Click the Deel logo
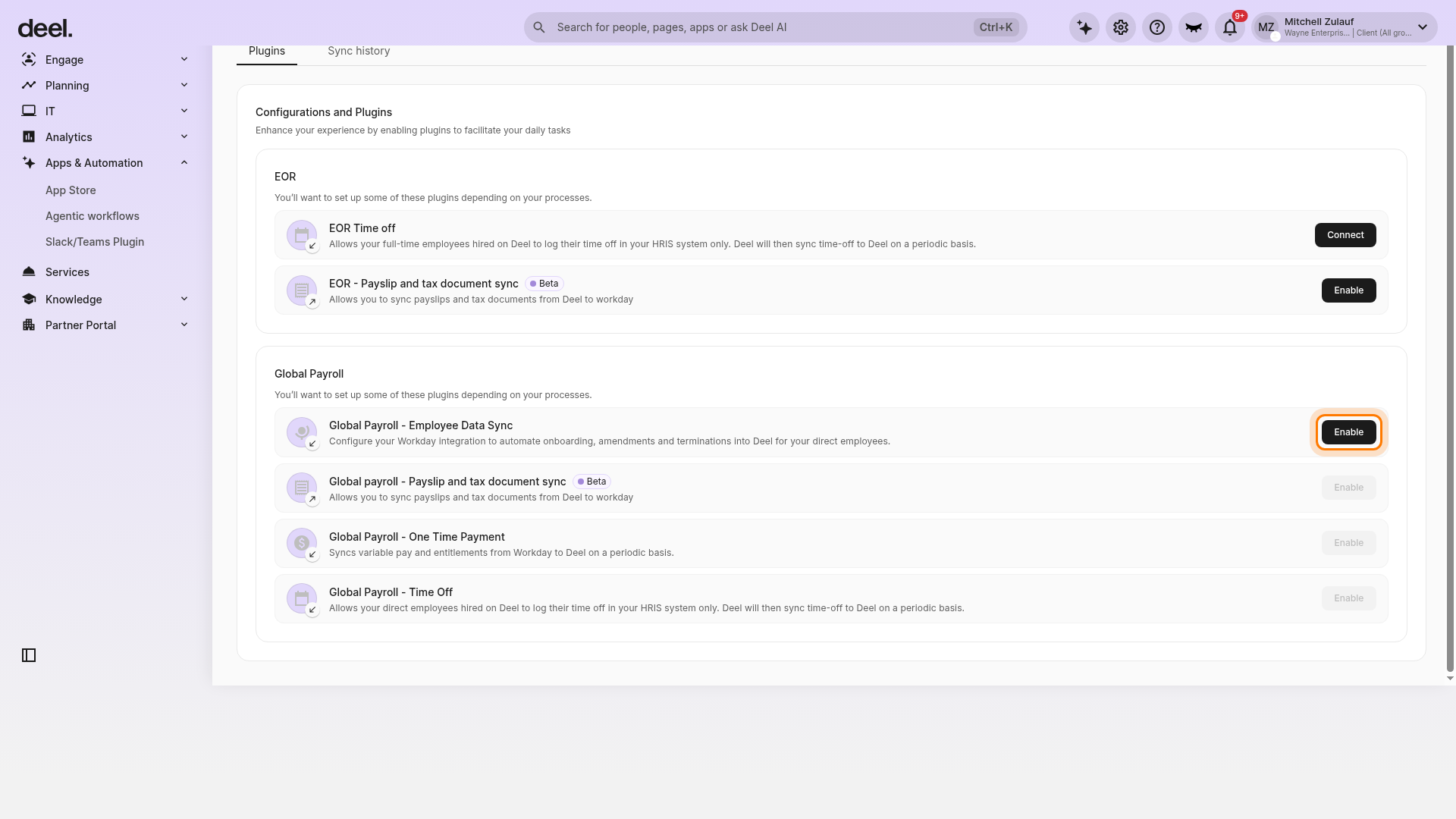The width and height of the screenshot is (1456, 819). click(45, 29)
